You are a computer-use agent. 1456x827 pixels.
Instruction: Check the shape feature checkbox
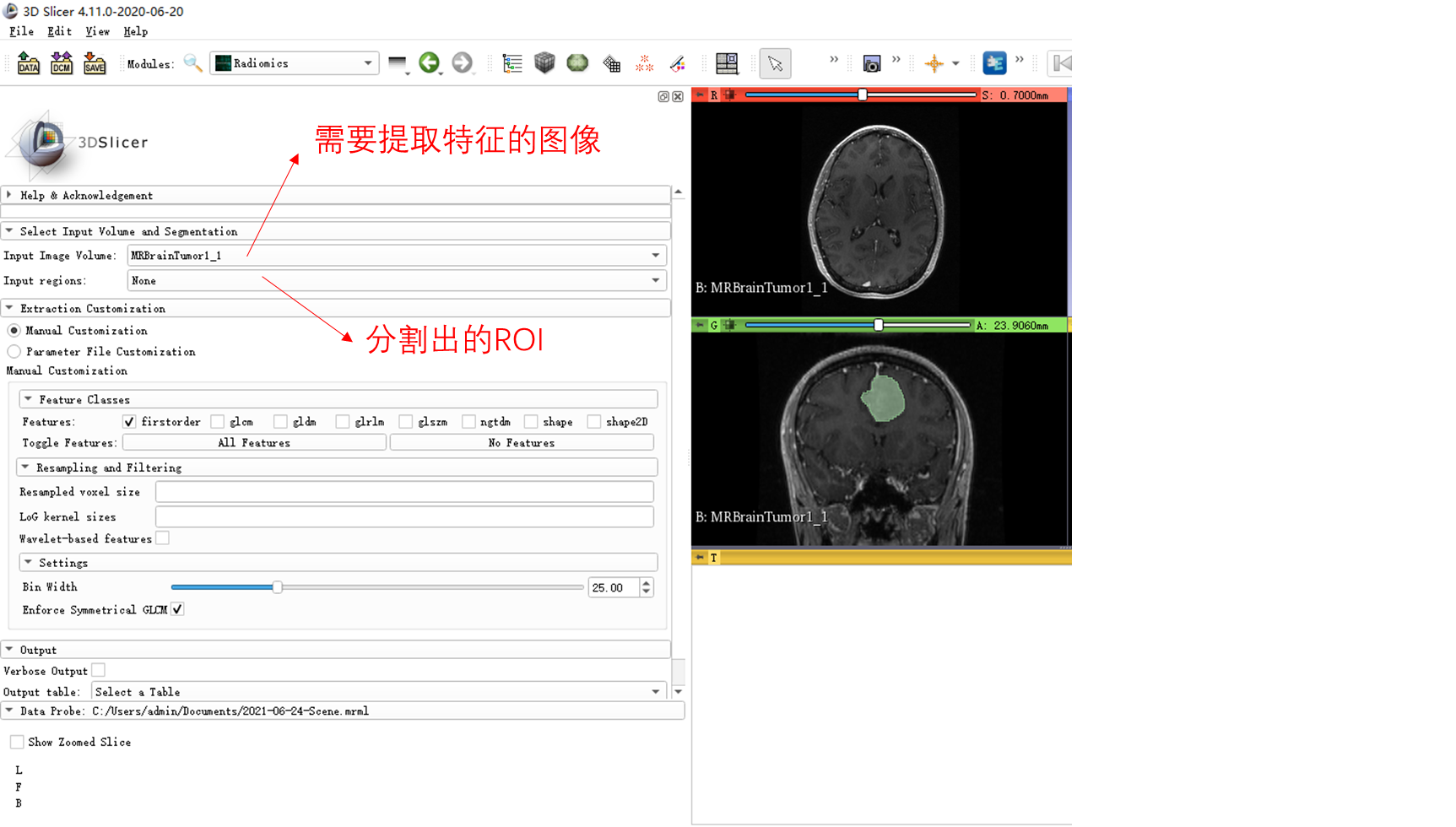tap(531, 422)
